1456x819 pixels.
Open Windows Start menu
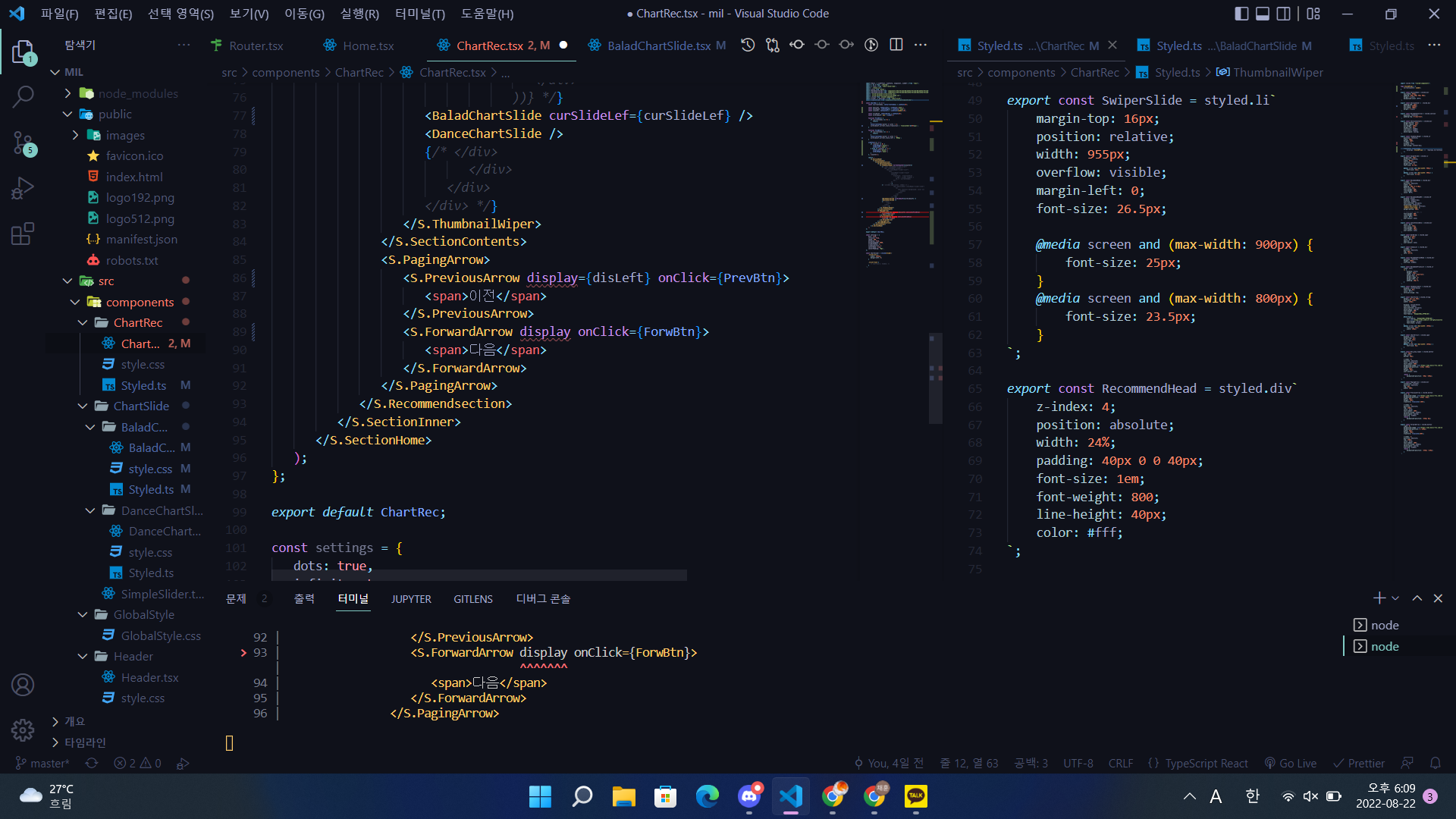point(540,796)
